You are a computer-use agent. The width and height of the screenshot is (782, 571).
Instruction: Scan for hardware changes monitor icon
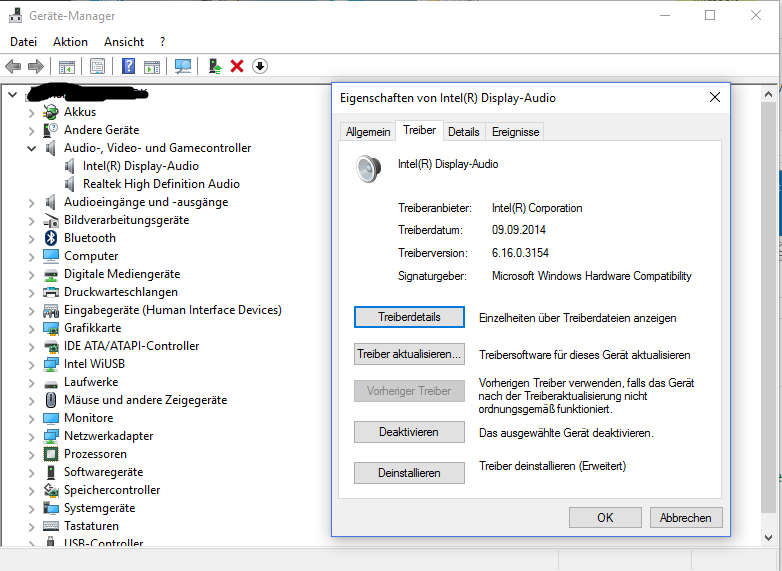point(183,66)
